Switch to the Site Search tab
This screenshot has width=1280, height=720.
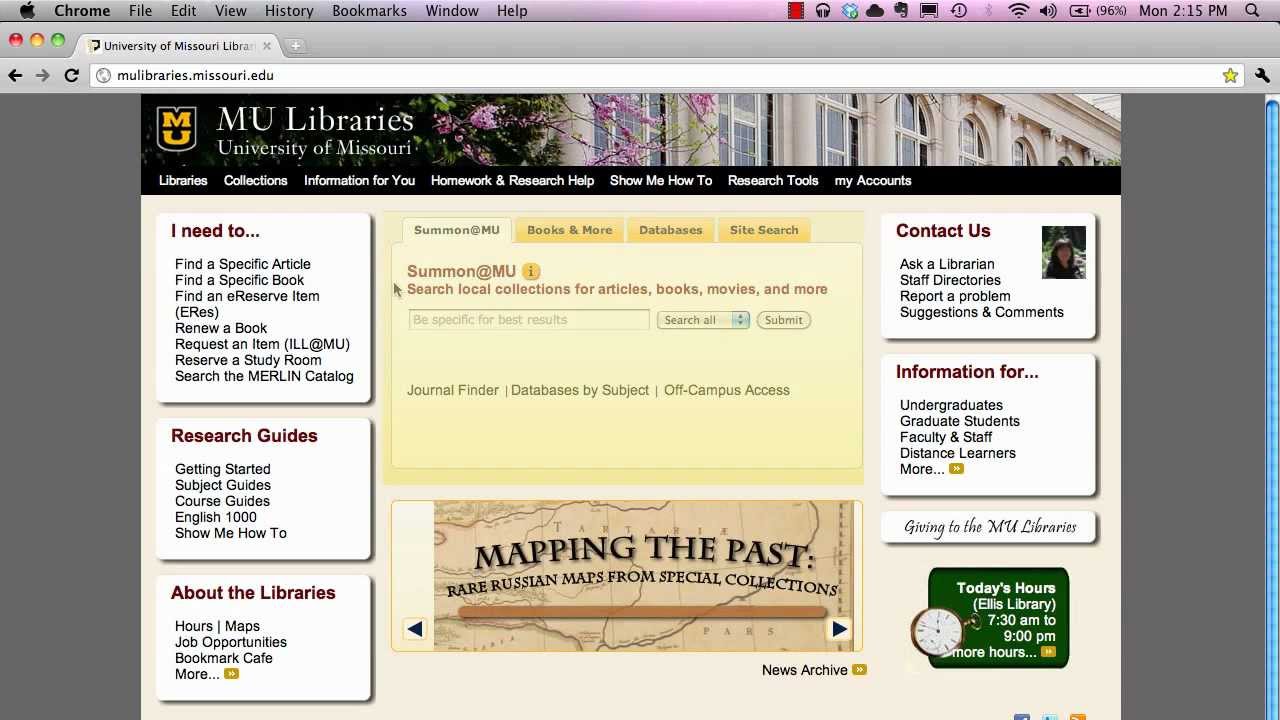click(764, 230)
